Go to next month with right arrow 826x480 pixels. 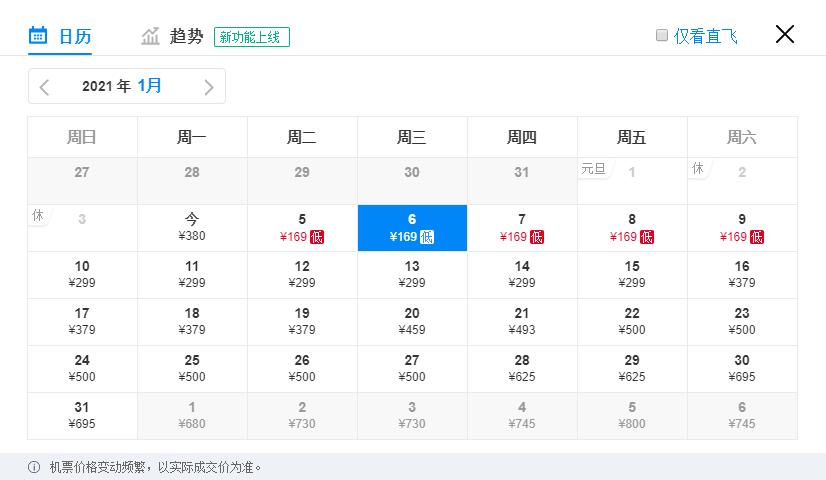209,86
